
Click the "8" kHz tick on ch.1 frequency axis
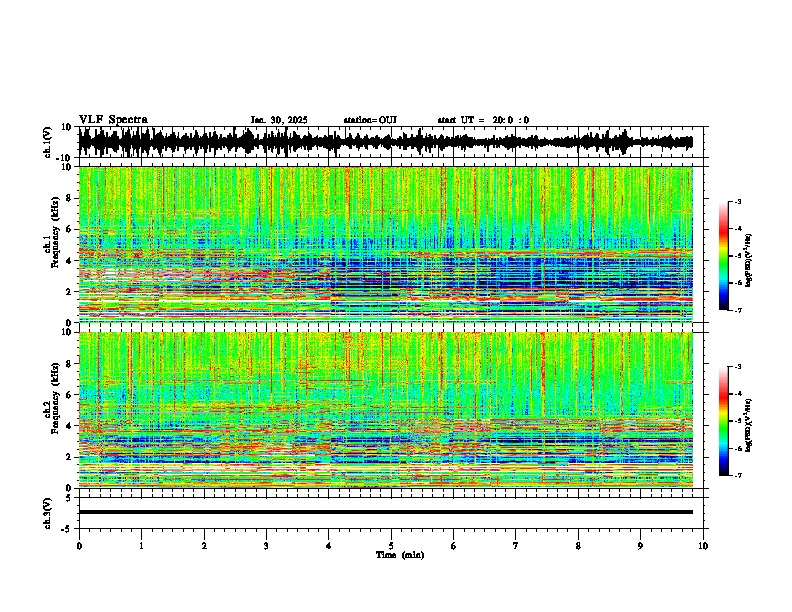pyautogui.click(x=69, y=198)
